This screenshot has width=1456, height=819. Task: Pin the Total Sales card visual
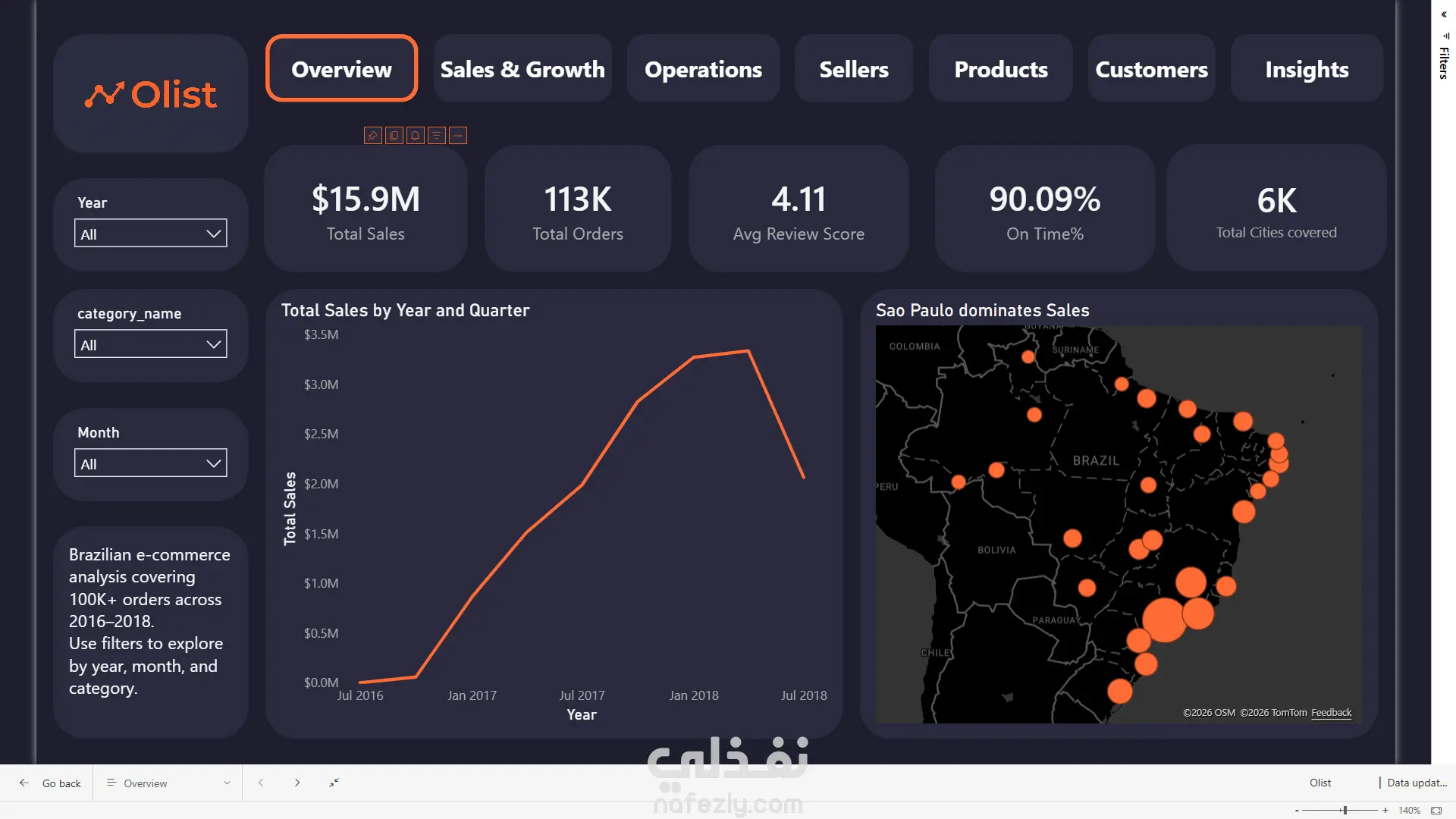click(x=372, y=136)
